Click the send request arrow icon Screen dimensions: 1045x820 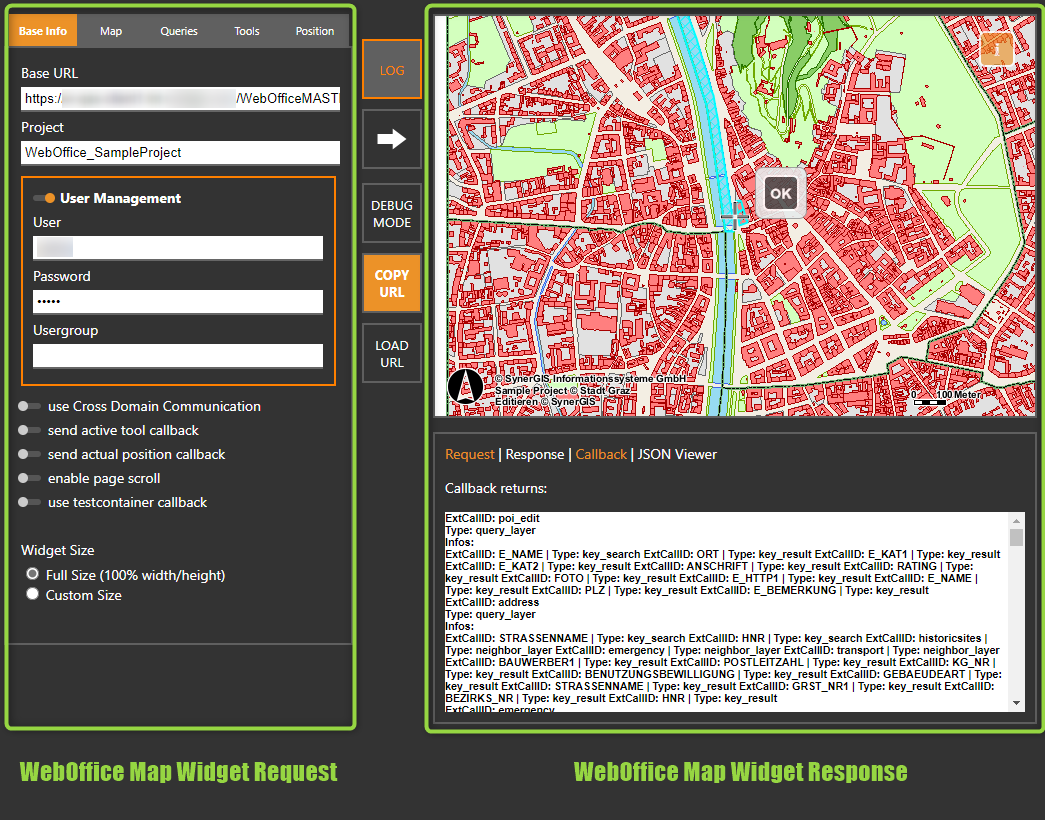click(x=391, y=139)
